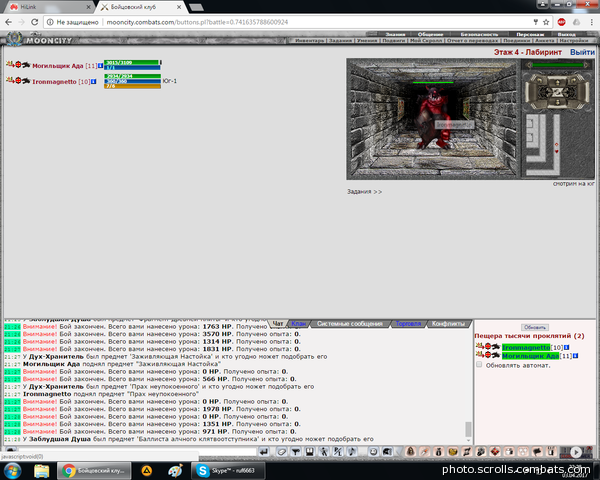Click the money bag icon in bottom toolbar

click(x=439, y=452)
